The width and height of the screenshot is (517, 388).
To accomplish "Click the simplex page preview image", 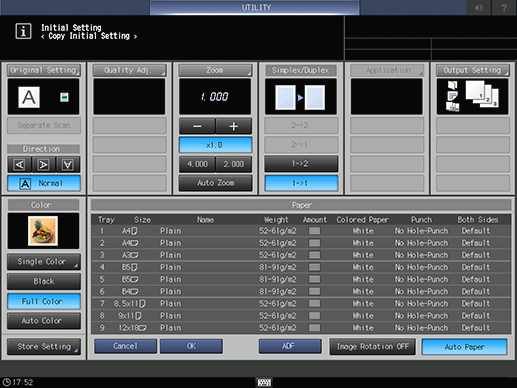I will tap(301, 97).
